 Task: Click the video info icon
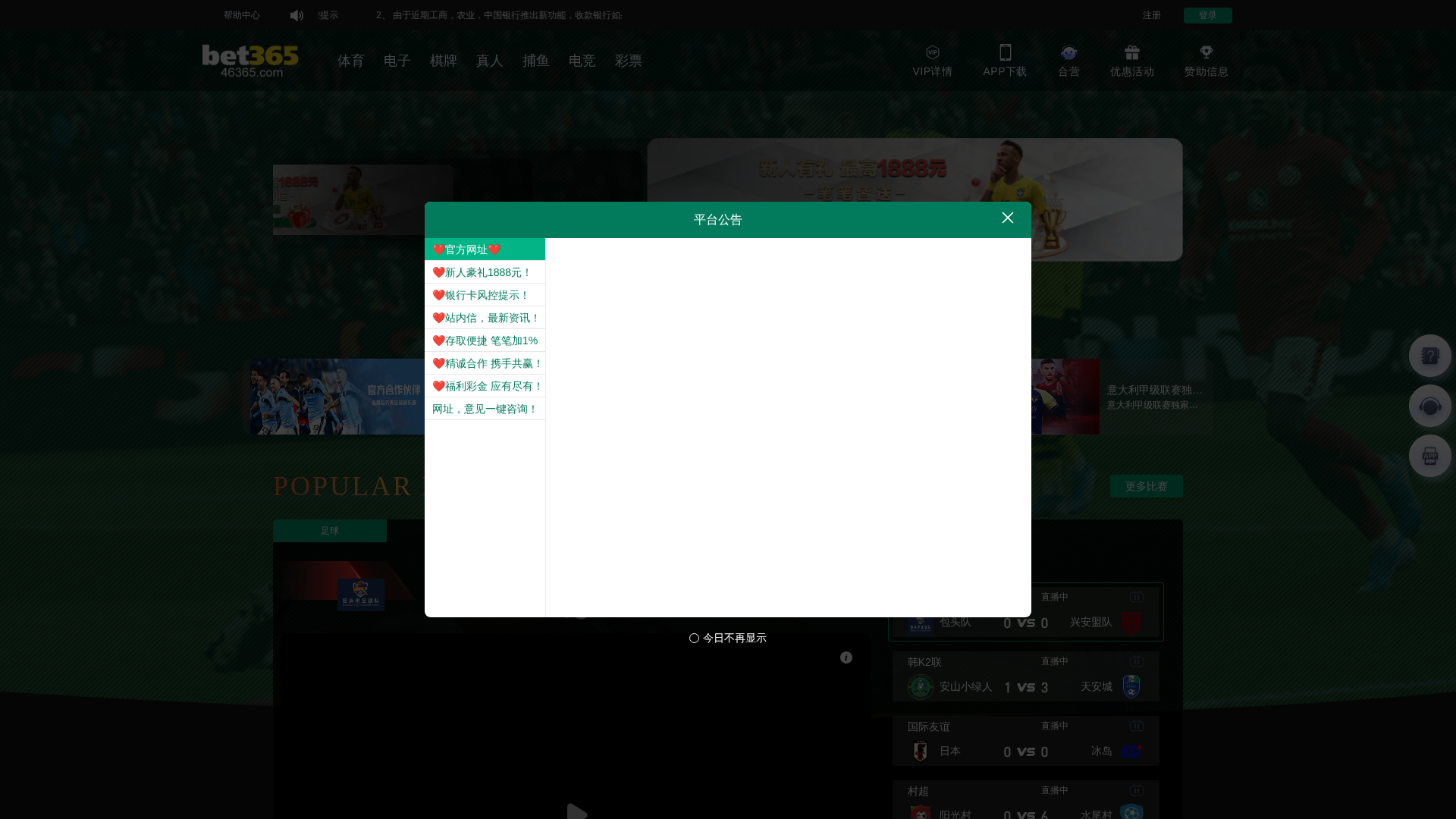tap(846, 657)
